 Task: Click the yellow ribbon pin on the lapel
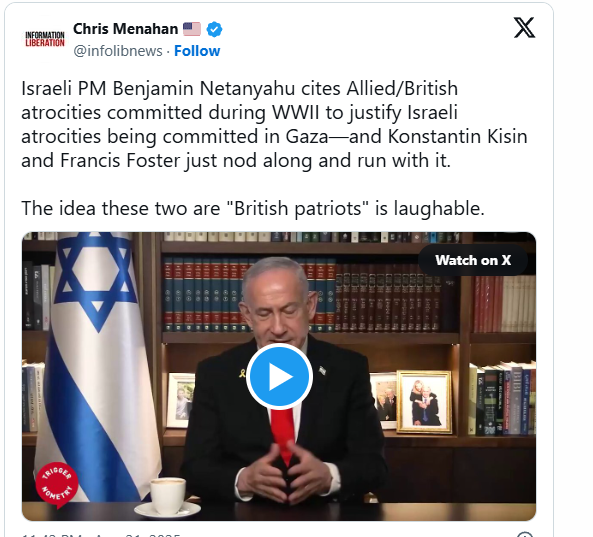242,373
